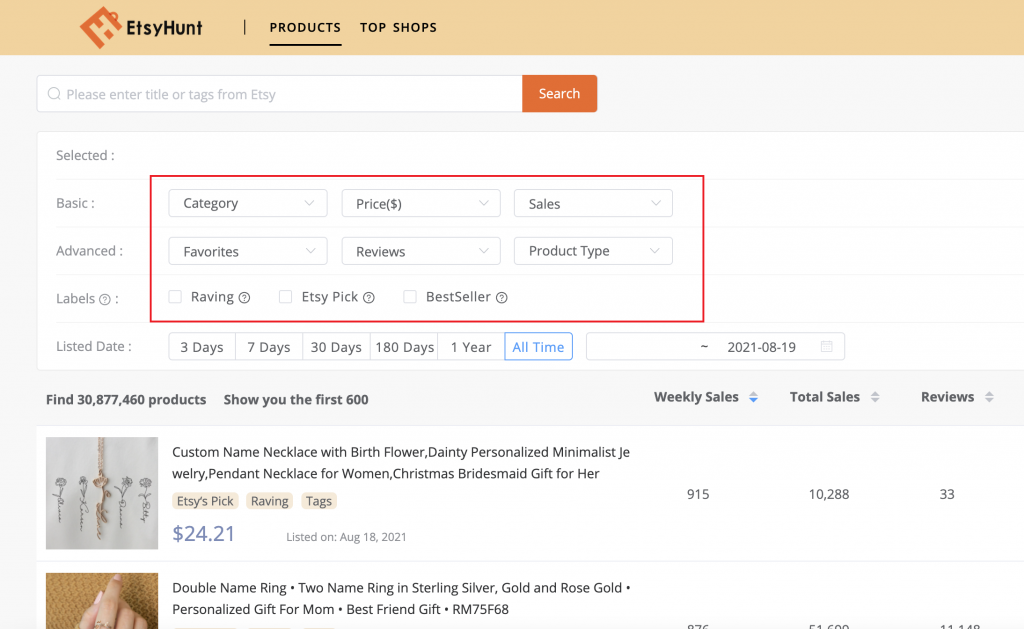Viewport: 1024px width, 629px height.
Task: Open the calendar icon in date range
Action: pyautogui.click(x=826, y=347)
